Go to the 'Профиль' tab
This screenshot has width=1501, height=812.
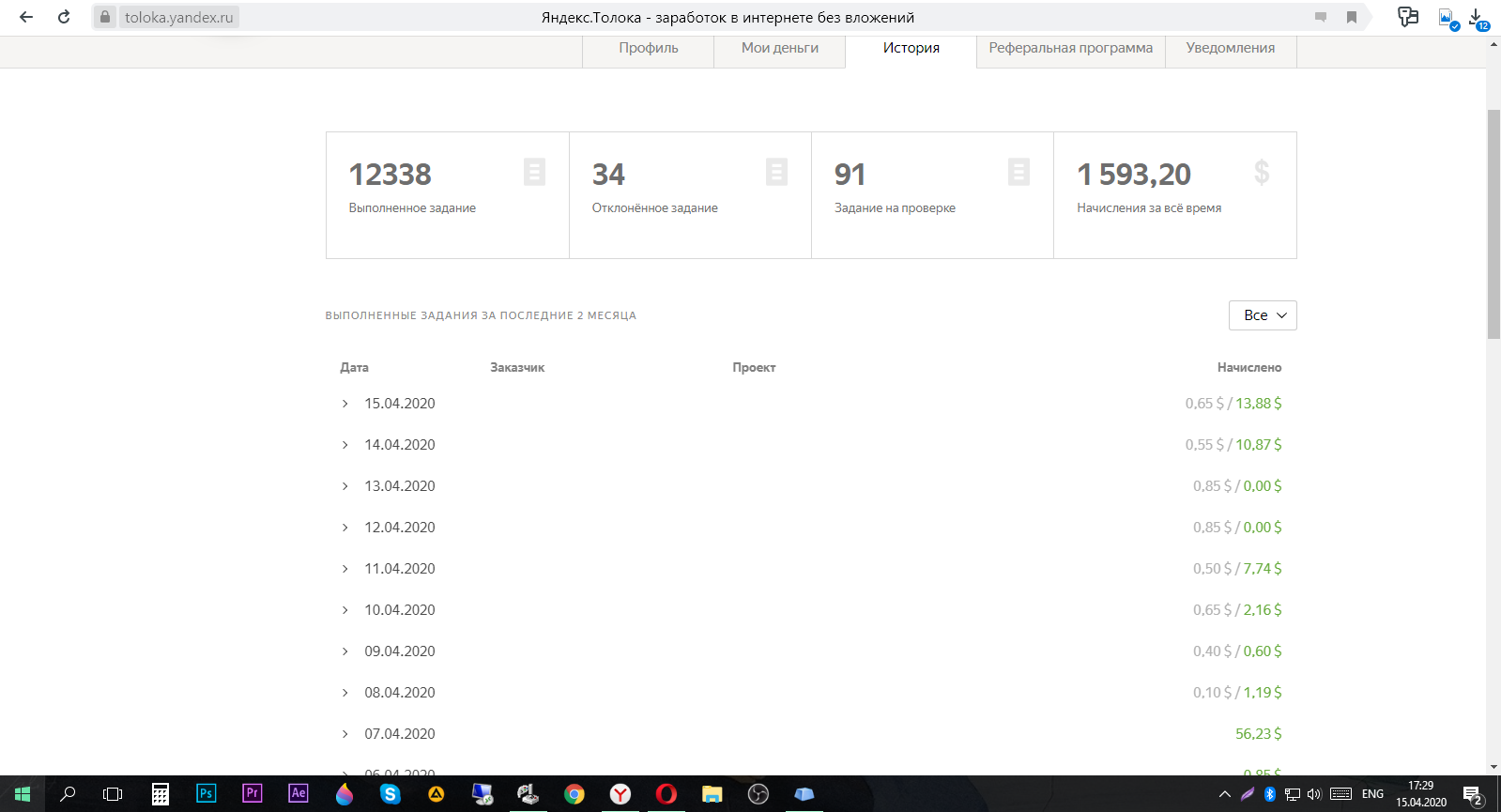point(648,48)
